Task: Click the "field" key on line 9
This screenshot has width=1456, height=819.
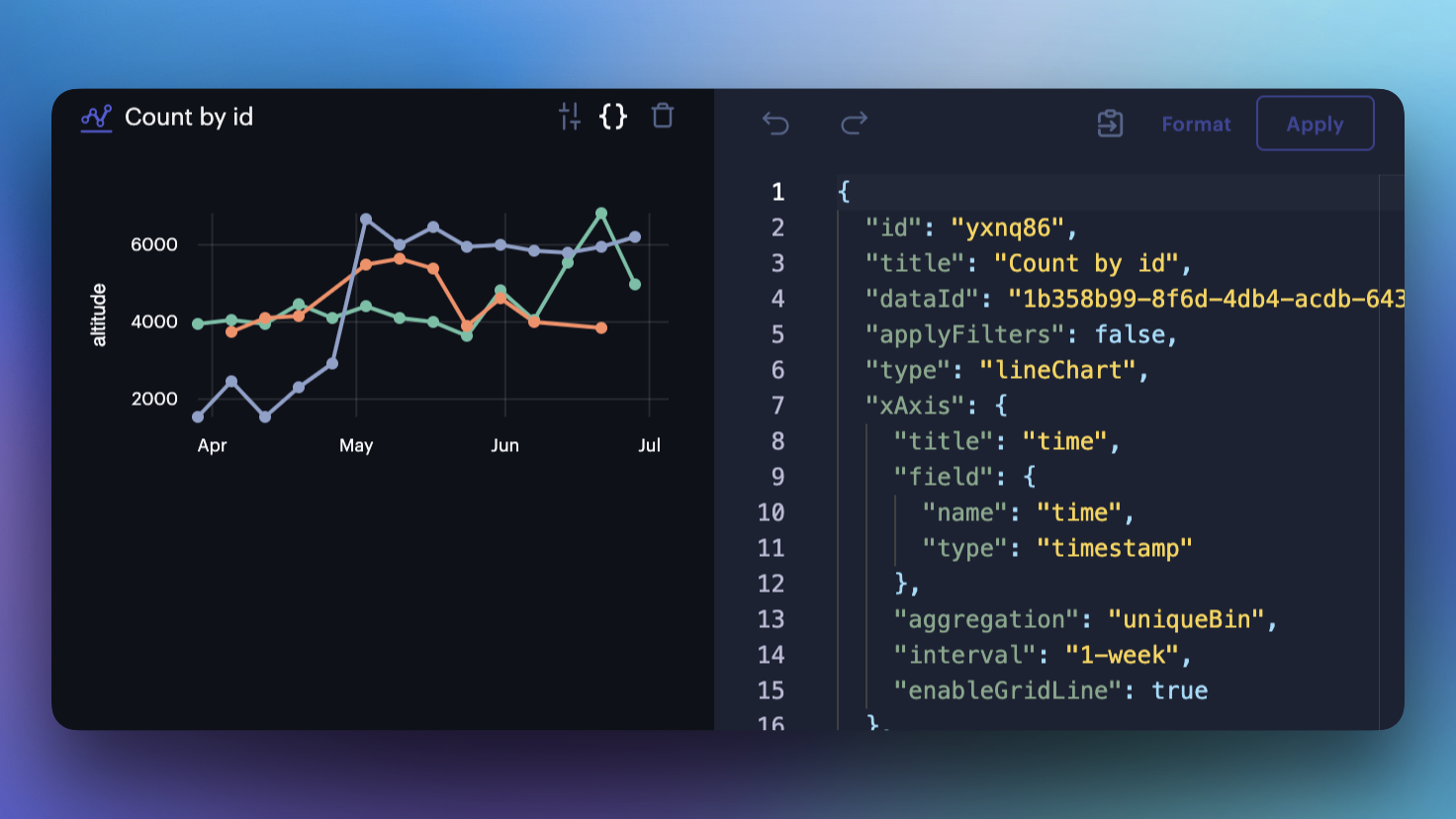Action: point(944,478)
